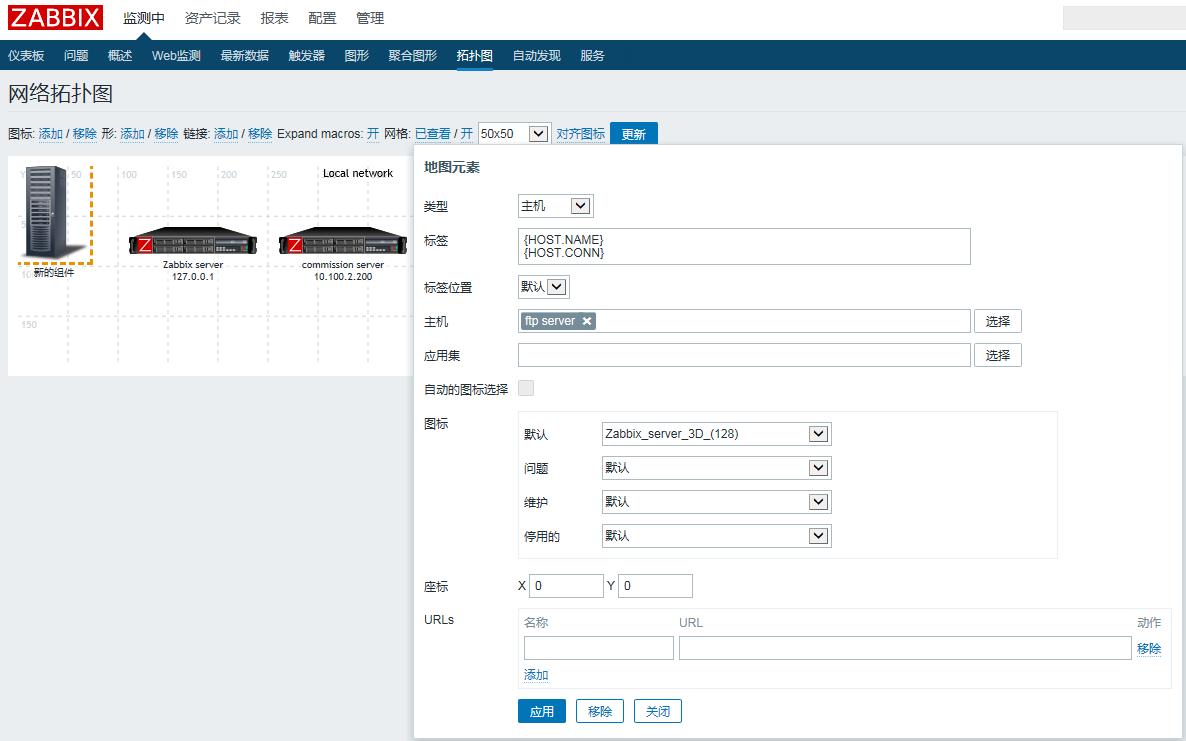Open the default icon dropdown
The width and height of the screenshot is (1186, 741).
pyautogui.click(x=716, y=434)
